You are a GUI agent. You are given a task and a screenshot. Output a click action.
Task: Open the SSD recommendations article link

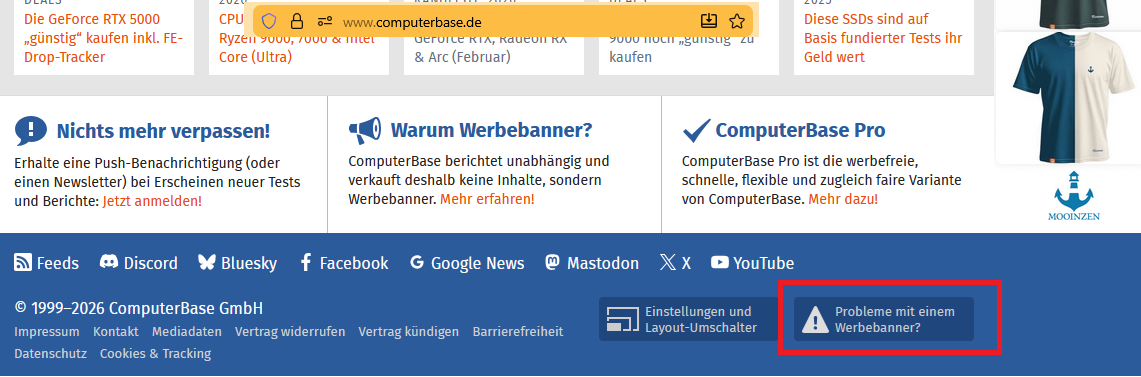pos(883,38)
